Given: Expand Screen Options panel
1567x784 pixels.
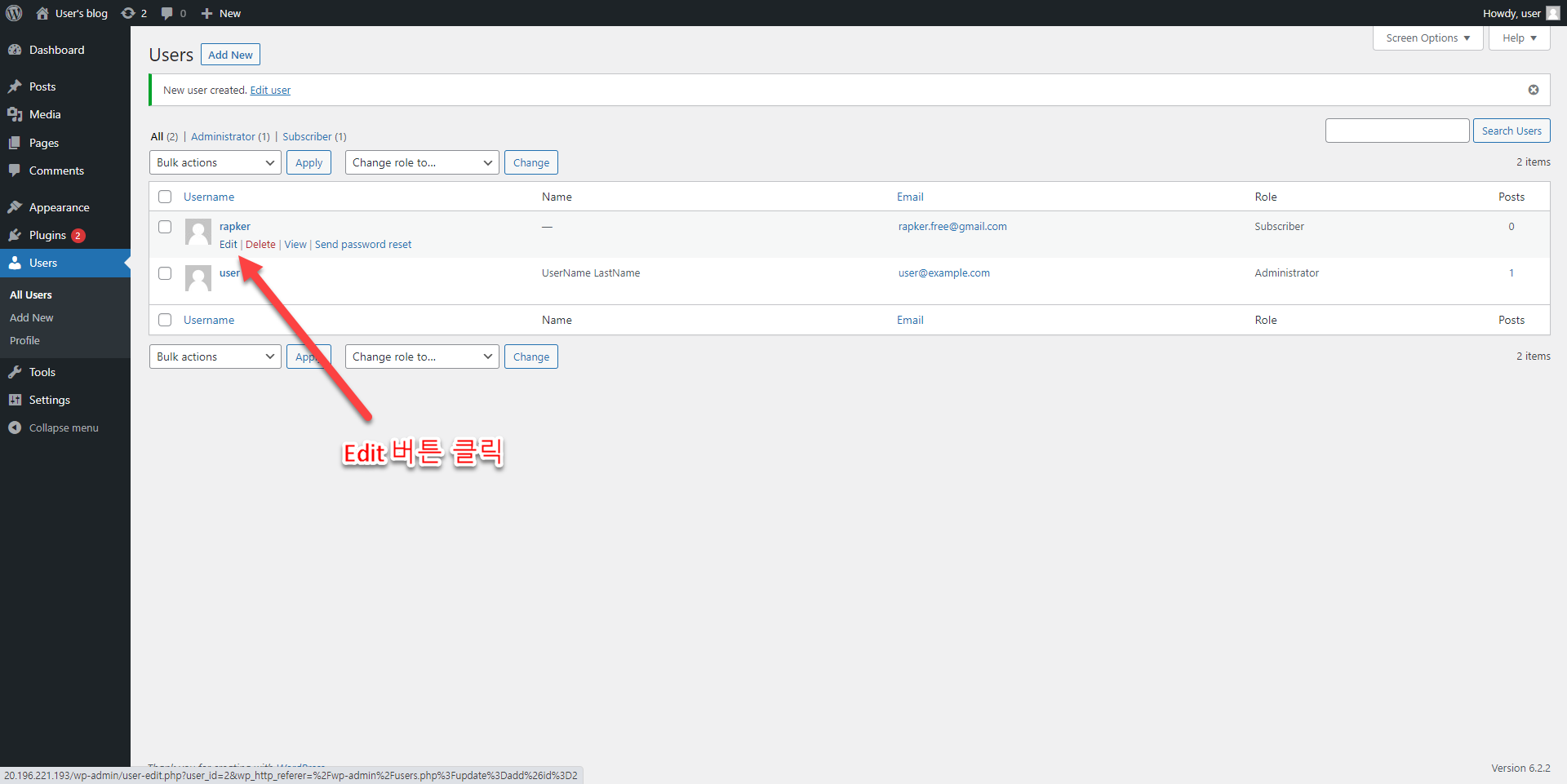Looking at the screenshot, I should click(1427, 38).
